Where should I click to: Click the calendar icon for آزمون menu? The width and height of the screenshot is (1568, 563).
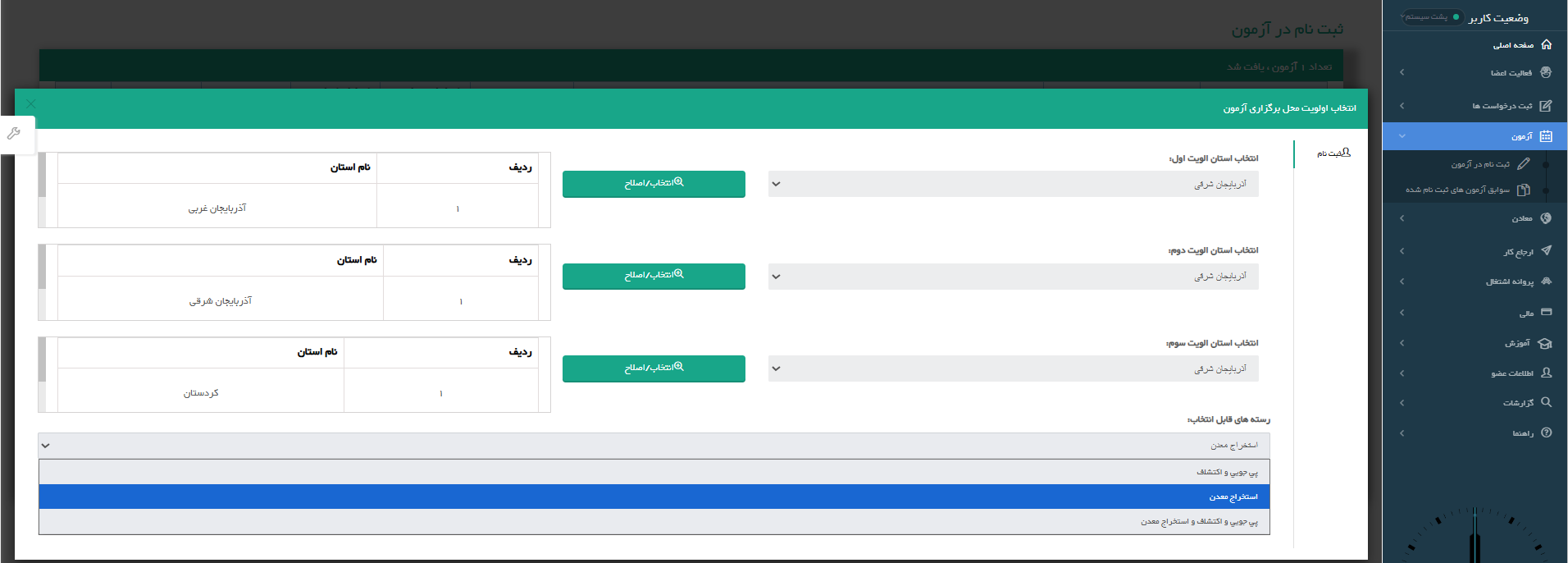pos(1546,136)
